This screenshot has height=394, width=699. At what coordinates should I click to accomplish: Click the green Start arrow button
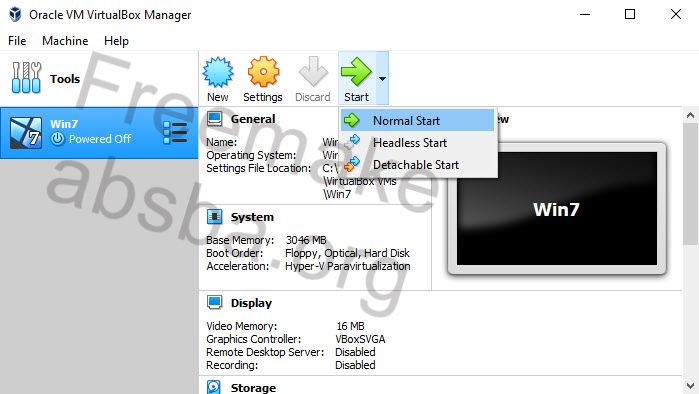(356, 79)
